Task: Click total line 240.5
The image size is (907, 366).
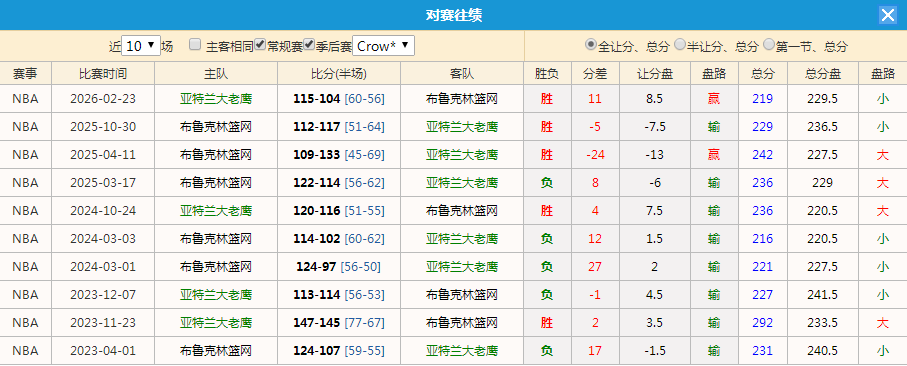Action: coord(823,351)
